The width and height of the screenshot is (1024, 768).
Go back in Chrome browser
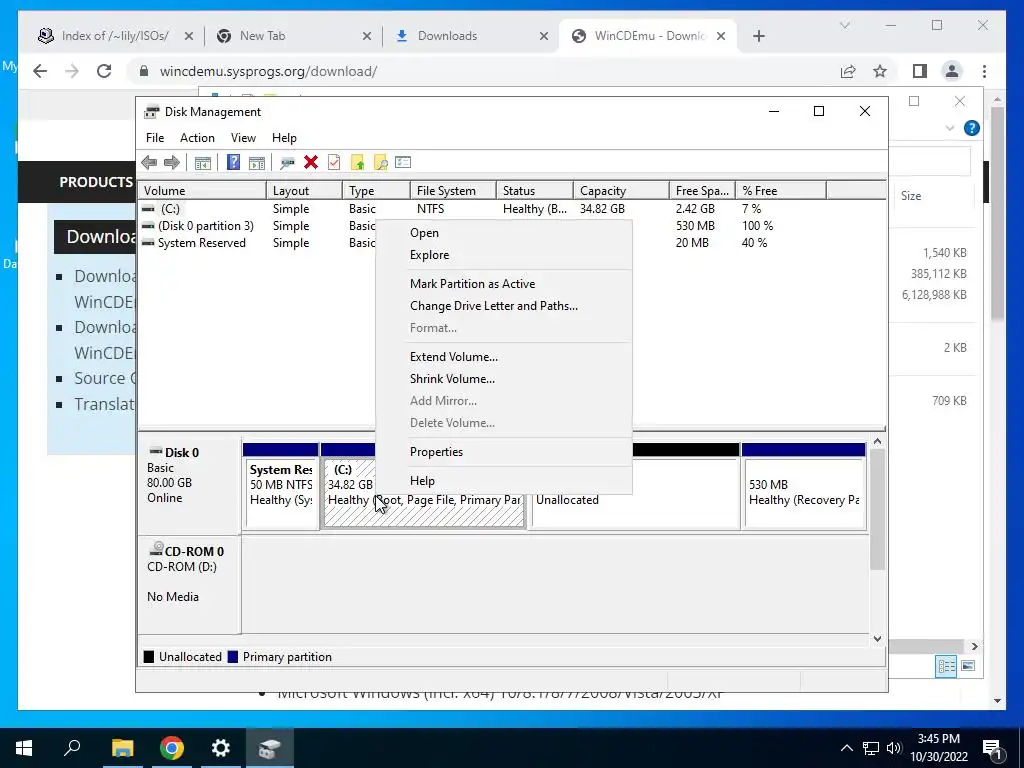[40, 71]
